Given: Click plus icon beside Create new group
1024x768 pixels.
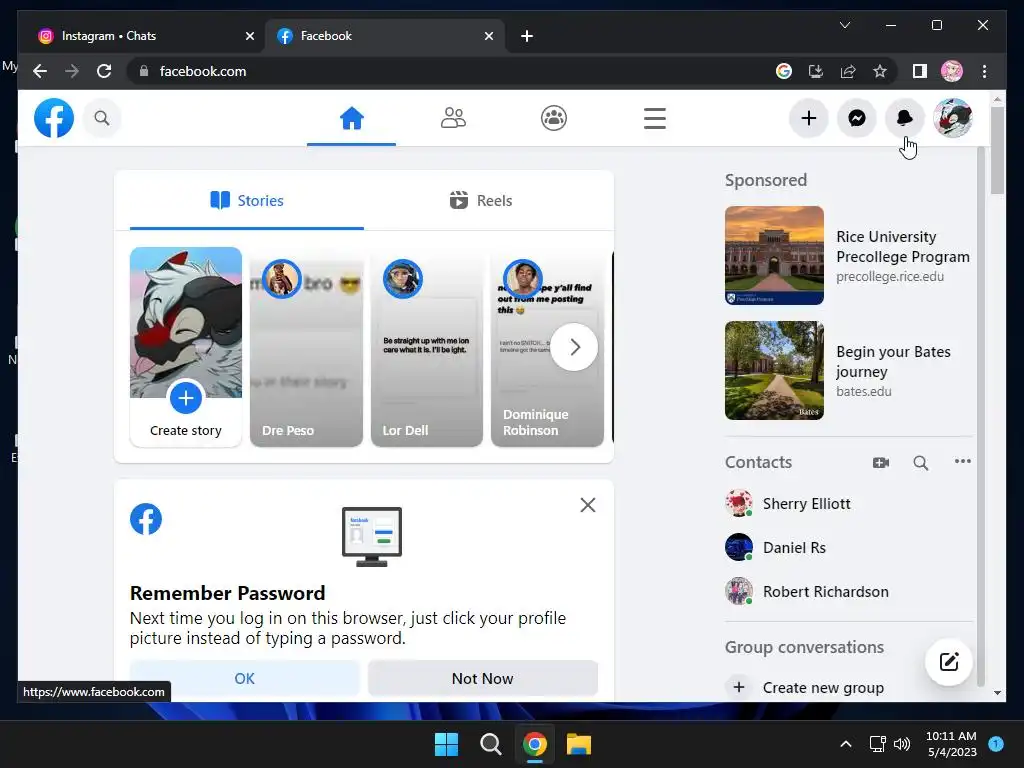Looking at the screenshot, I should click(739, 687).
